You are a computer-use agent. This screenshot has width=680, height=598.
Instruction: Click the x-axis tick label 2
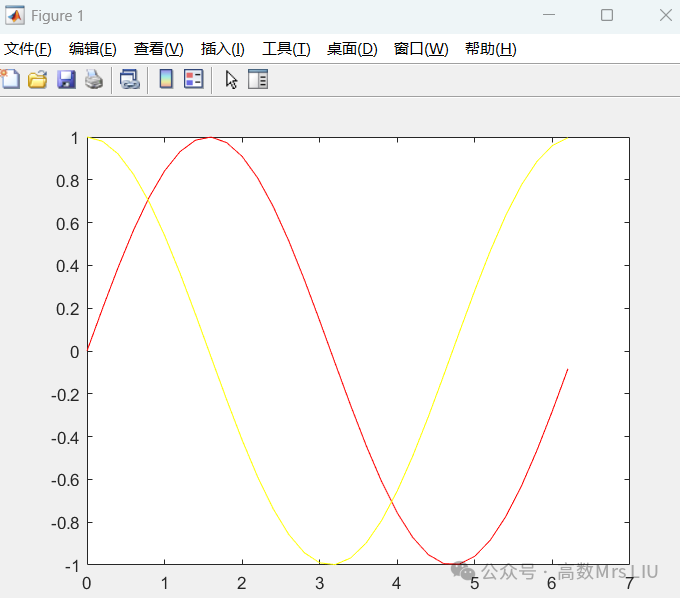(x=242, y=583)
